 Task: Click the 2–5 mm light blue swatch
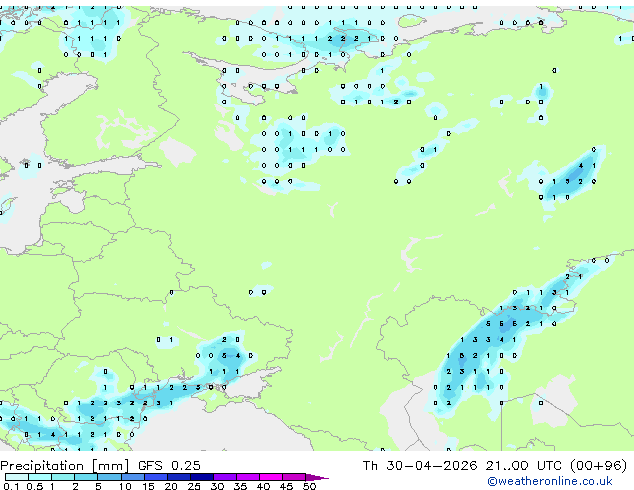pos(86,477)
